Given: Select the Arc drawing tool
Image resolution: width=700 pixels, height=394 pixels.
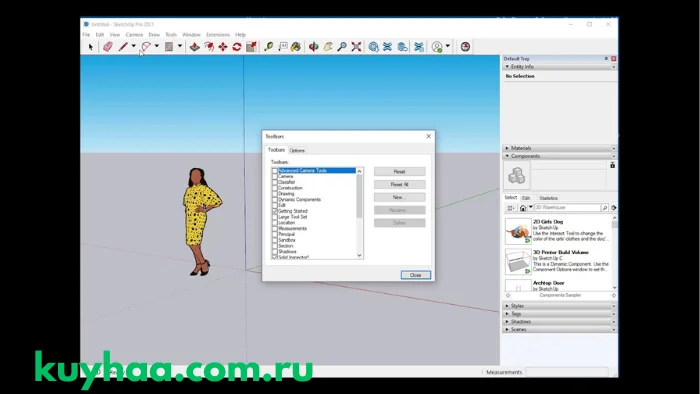Looking at the screenshot, I should coord(146,47).
